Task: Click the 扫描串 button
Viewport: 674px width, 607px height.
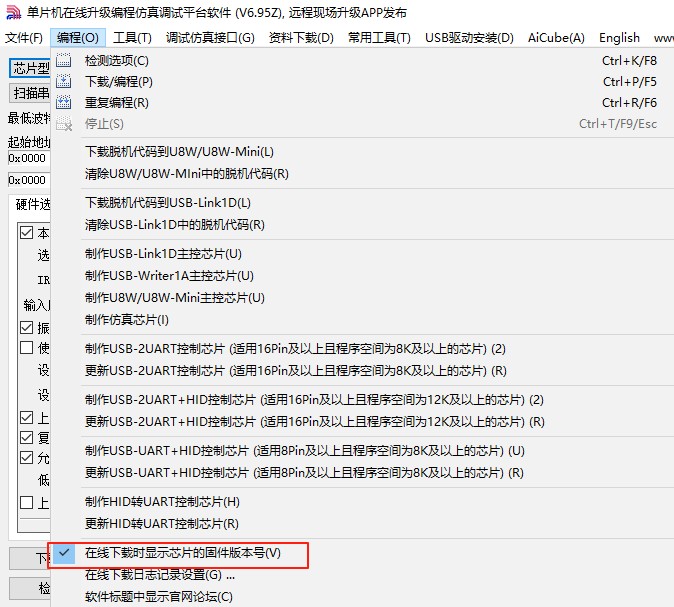Action: coord(30,93)
